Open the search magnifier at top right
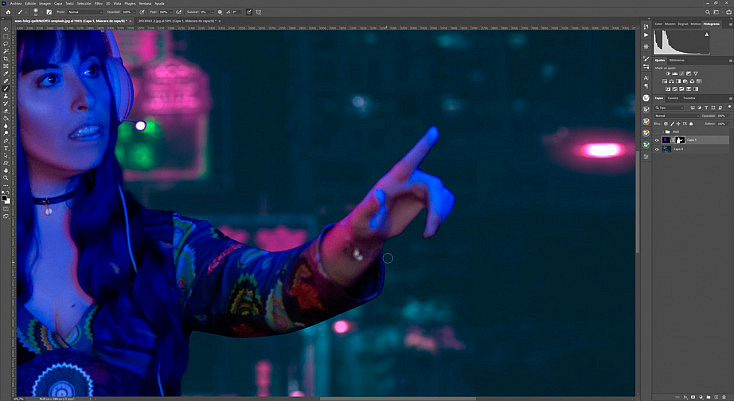Screen dimensions: 734x401 [708, 12]
